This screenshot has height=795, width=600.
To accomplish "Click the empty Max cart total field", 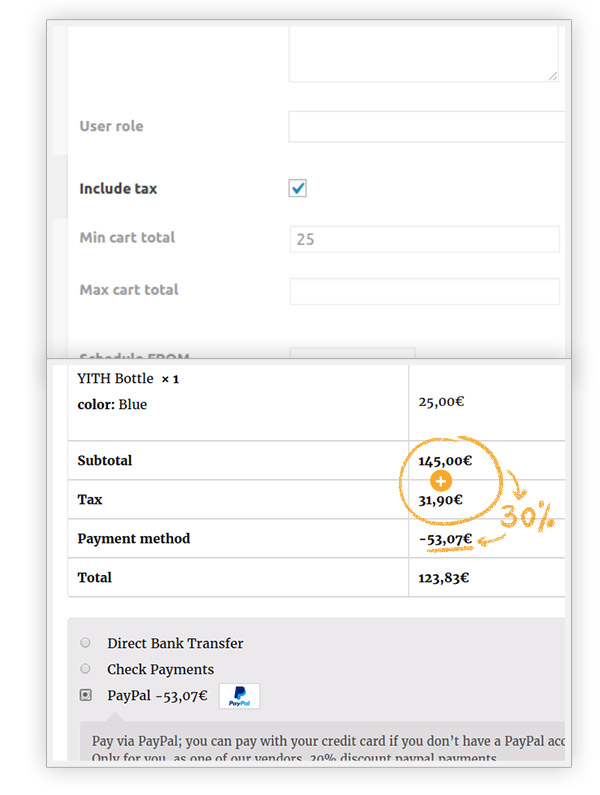I will pyautogui.click(x=424, y=291).
